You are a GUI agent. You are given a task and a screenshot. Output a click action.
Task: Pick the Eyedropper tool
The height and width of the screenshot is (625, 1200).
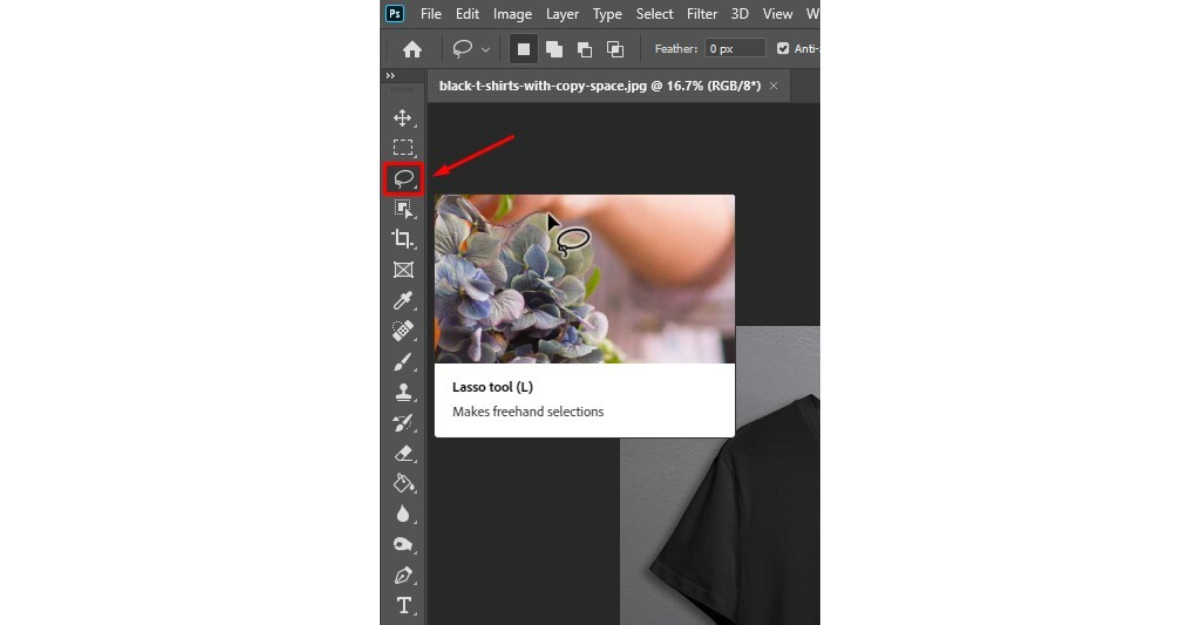pos(403,300)
